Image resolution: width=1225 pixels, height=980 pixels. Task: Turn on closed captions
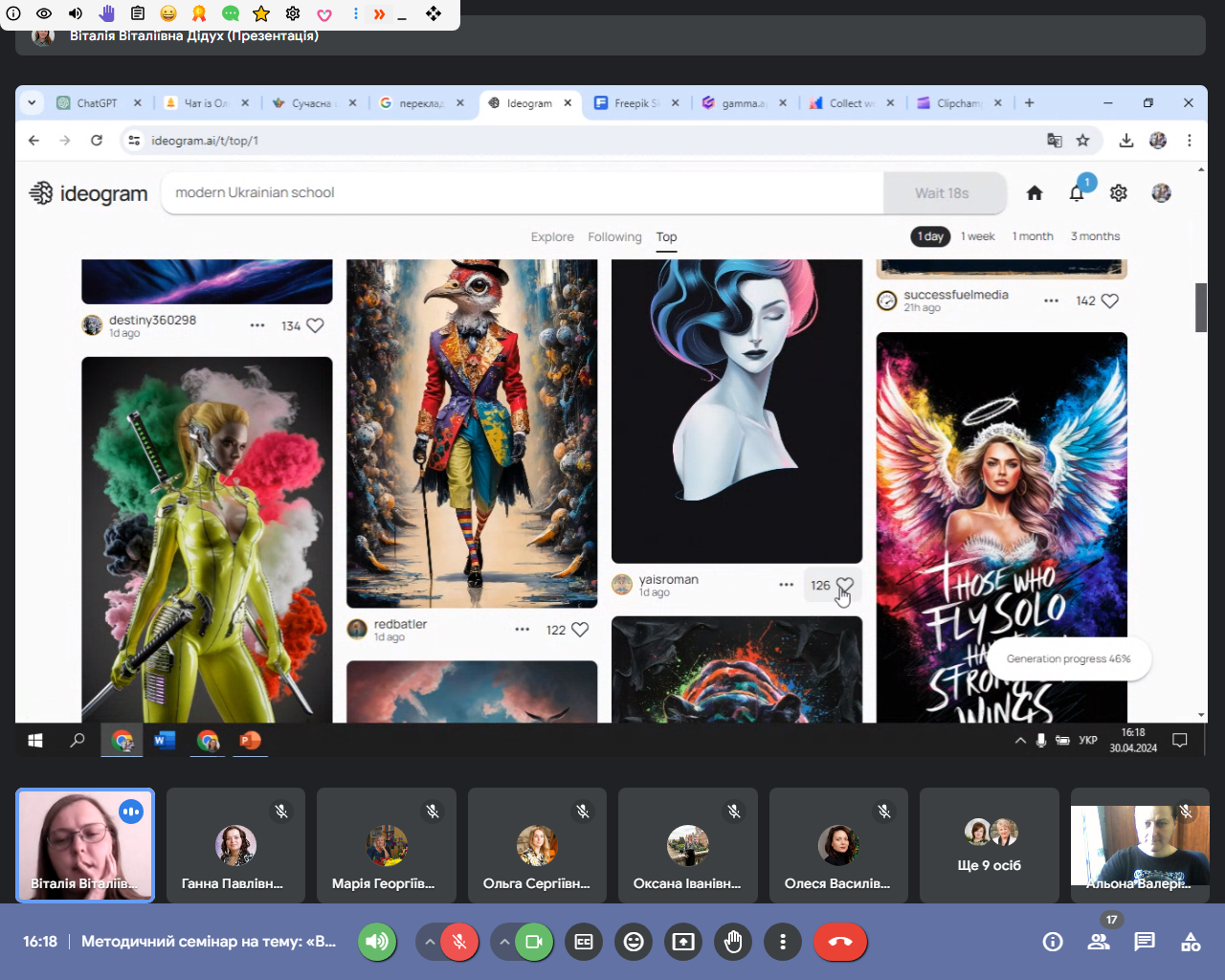coord(584,942)
